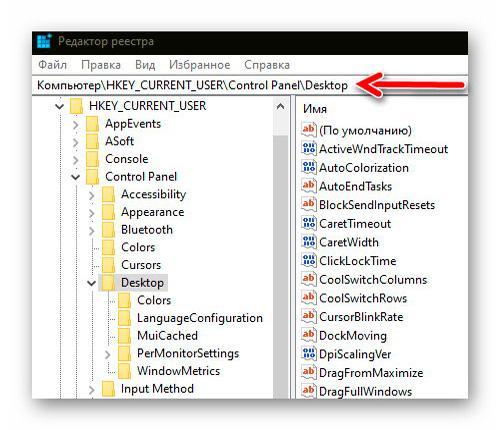Screen dimensions: 500x430
Task: Select the ActiveWndTrackTimeout binary value icon
Action: tap(309, 148)
